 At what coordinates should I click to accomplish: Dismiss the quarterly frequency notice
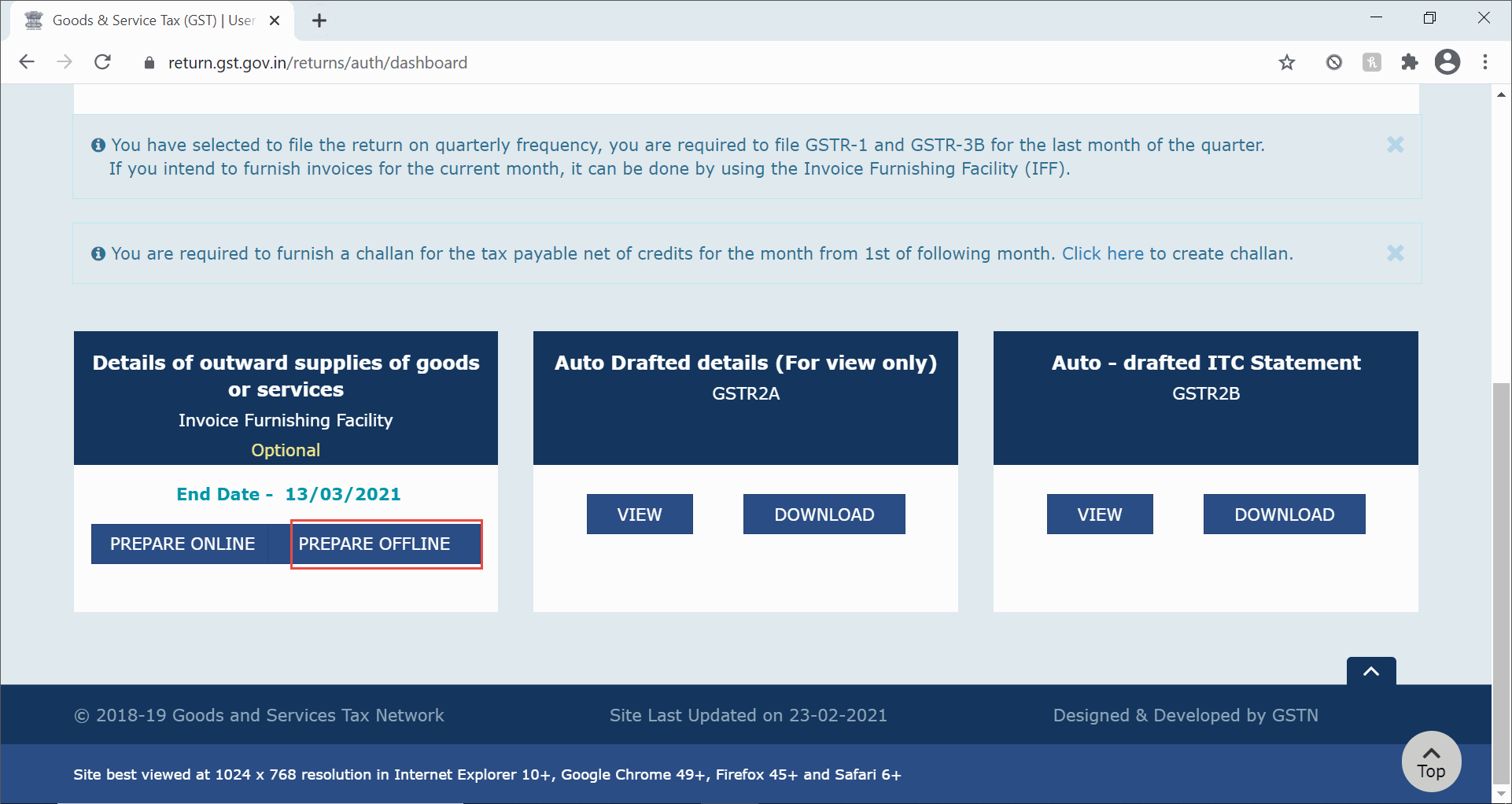tap(1396, 145)
